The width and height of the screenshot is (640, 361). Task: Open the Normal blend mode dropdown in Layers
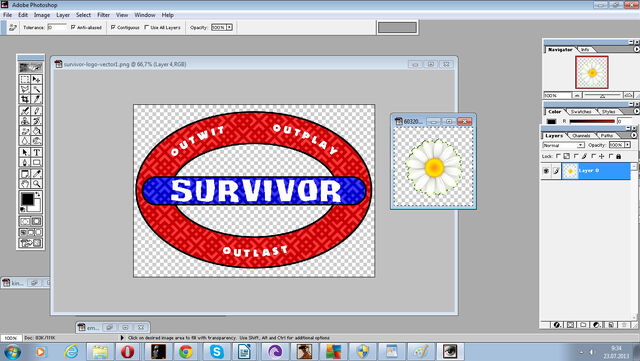[x=563, y=145]
